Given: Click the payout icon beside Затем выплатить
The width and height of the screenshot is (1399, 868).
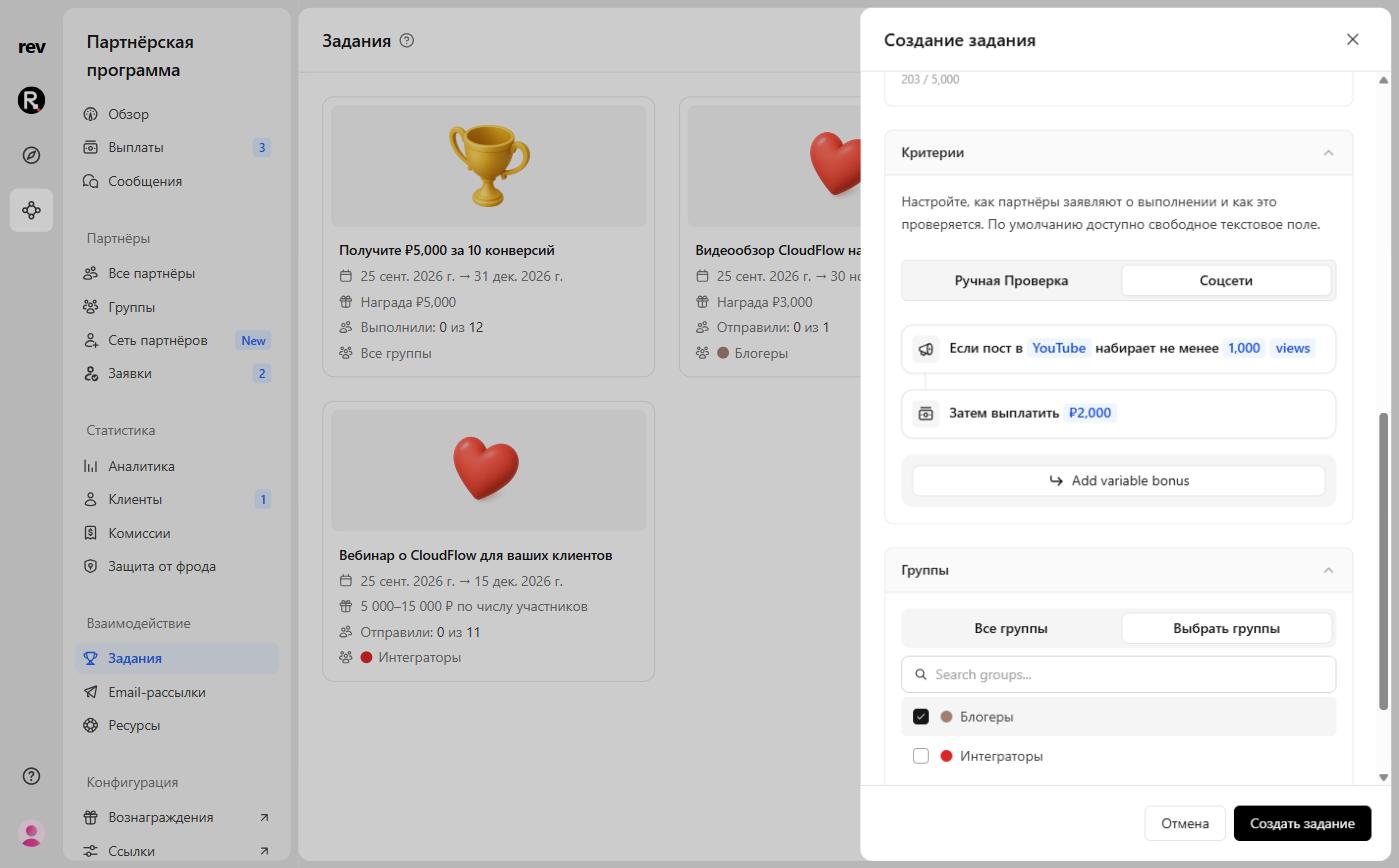Looking at the screenshot, I should click(x=926, y=413).
